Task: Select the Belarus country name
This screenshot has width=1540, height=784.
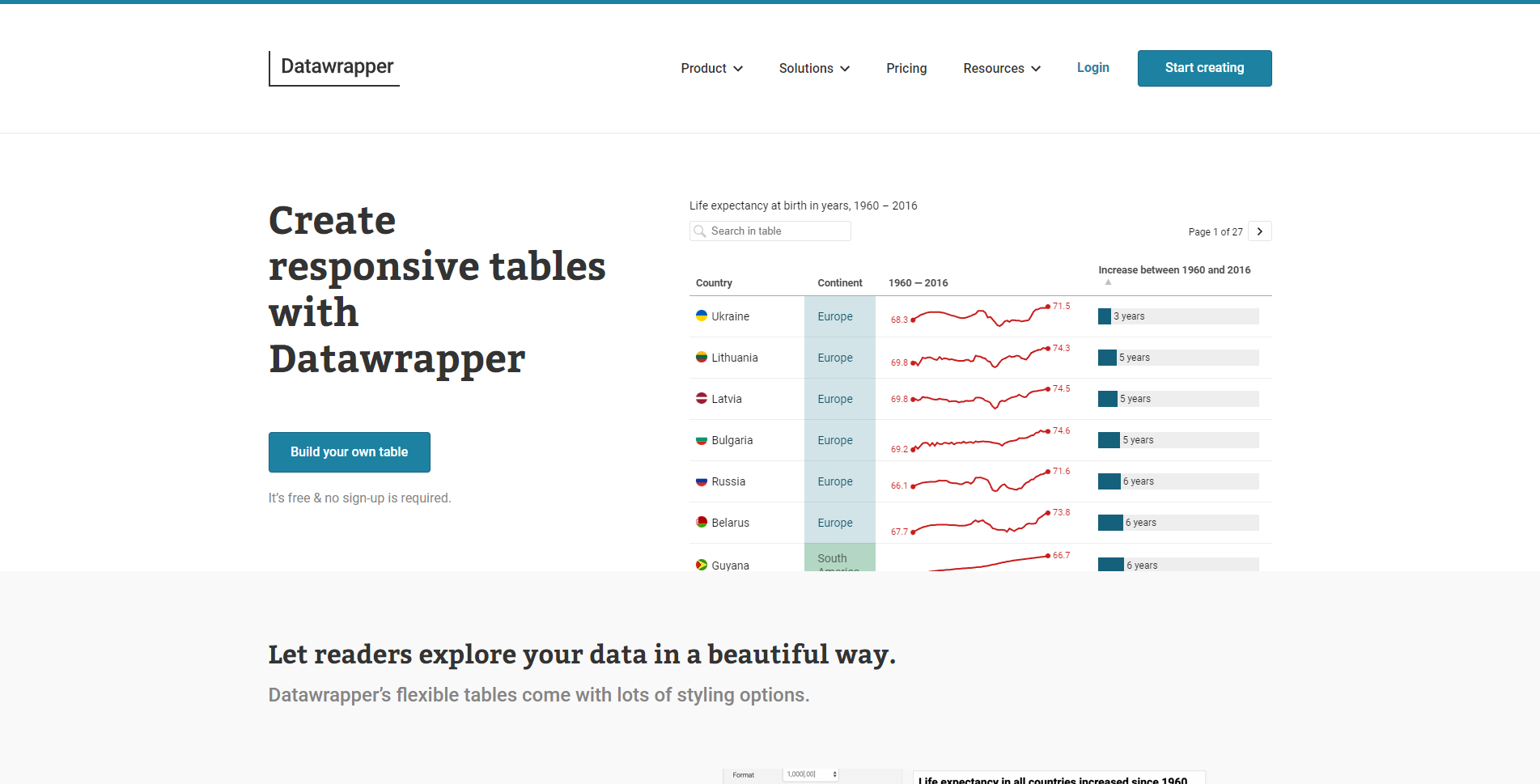Action: pos(730,523)
